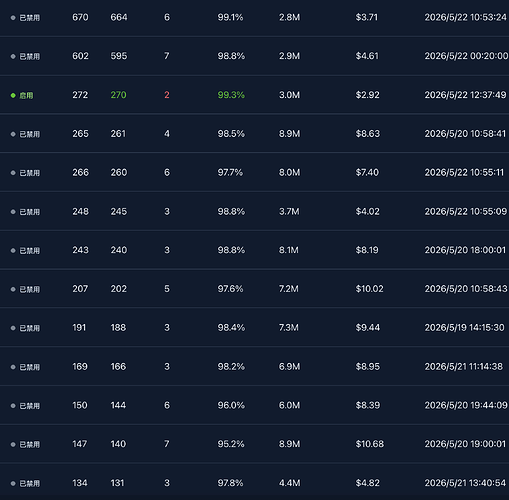
Task: Select the 3.7M token value
Action: click(289, 211)
